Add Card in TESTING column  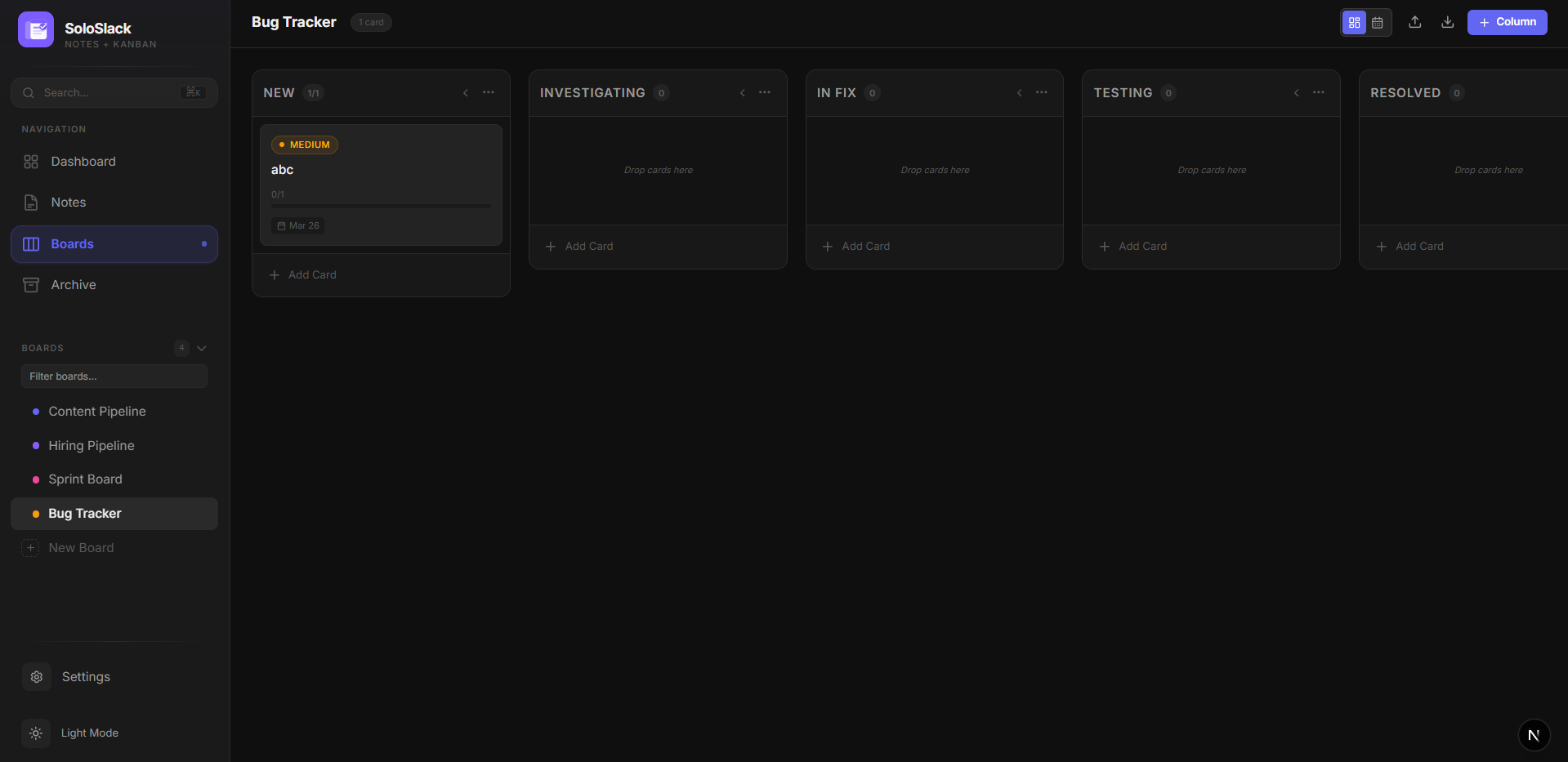(1211, 247)
